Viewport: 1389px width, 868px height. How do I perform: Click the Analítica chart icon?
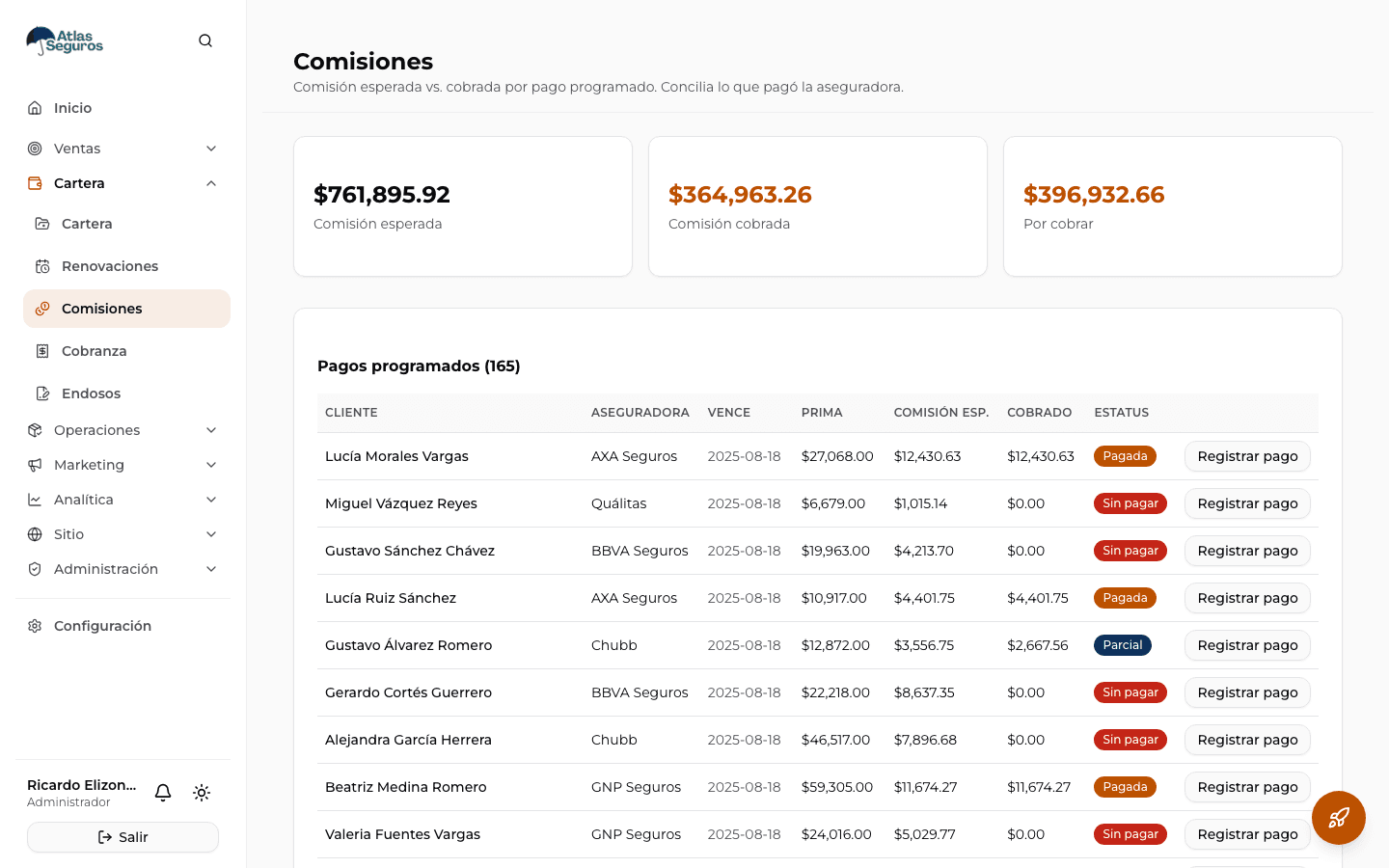[35, 500]
